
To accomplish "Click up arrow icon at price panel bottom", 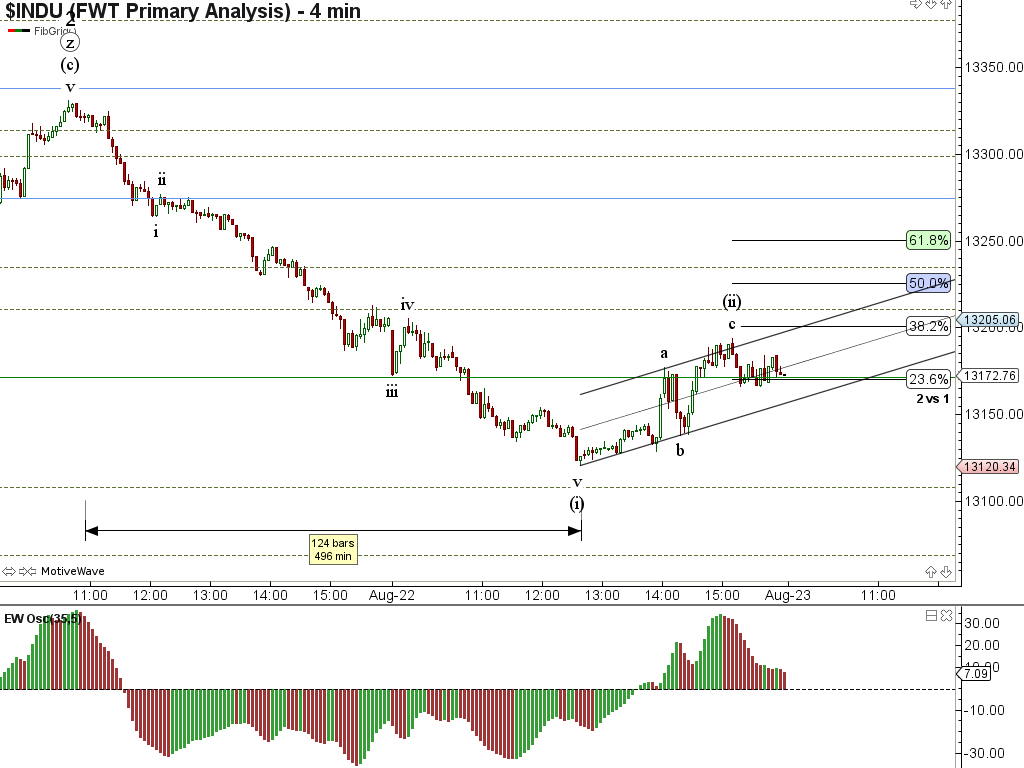I will coord(931,571).
